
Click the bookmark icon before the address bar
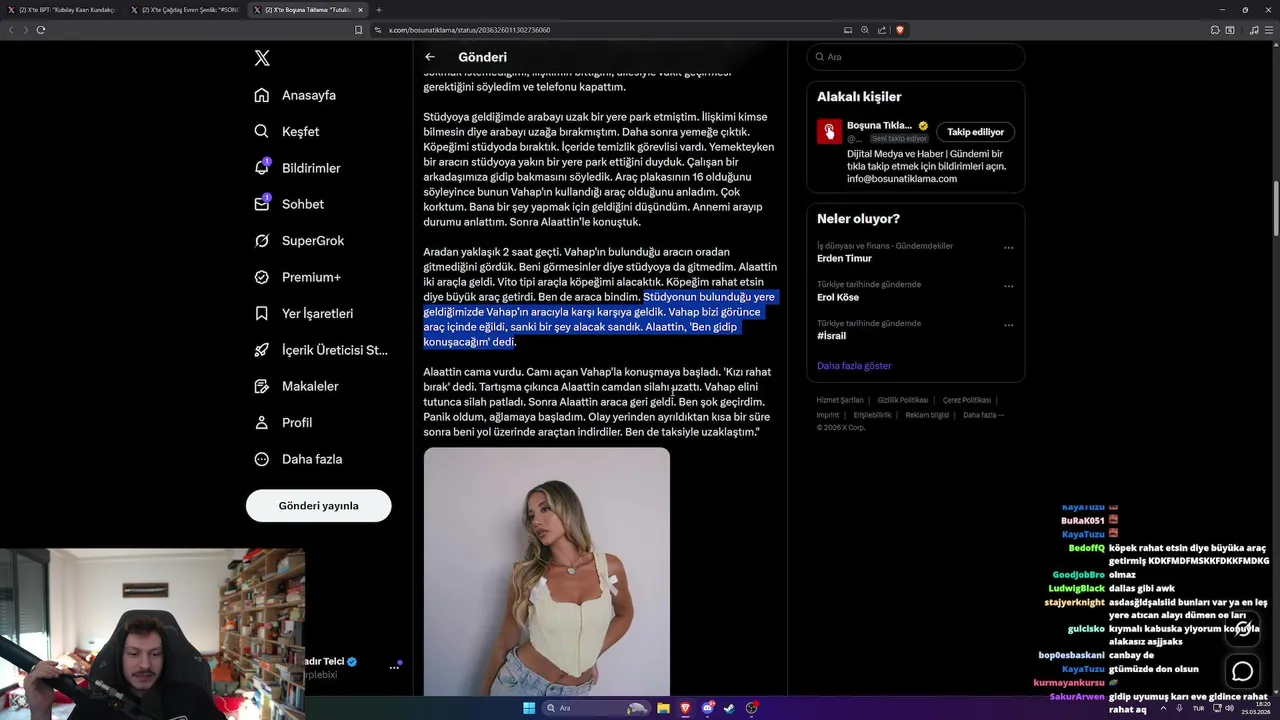358,30
